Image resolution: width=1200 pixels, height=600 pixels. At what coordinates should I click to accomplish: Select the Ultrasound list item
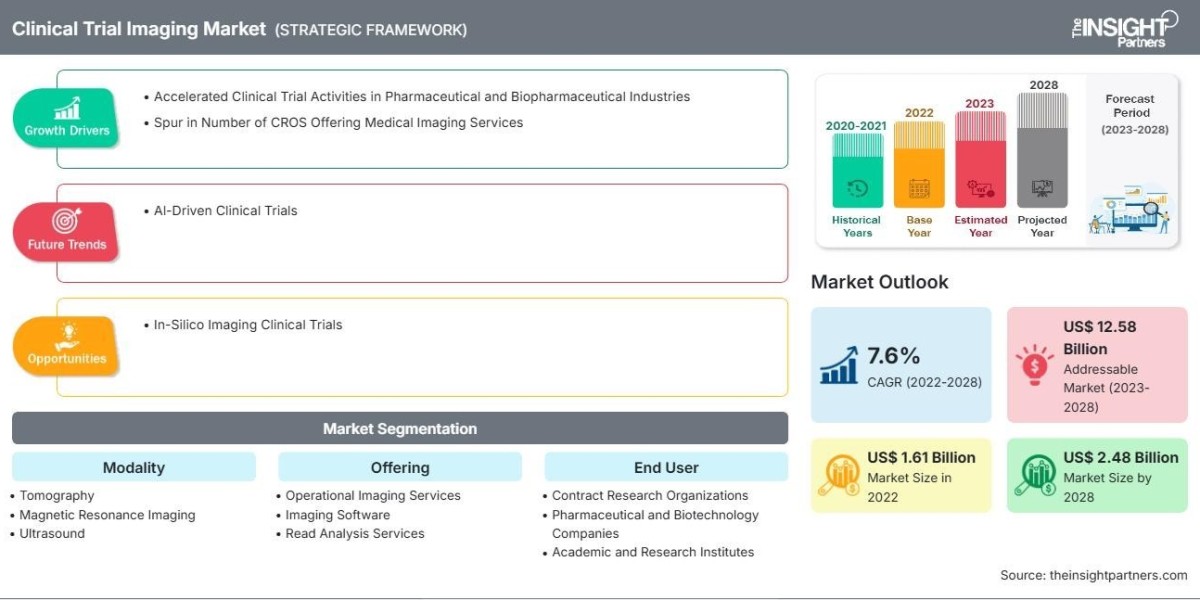(x=52, y=533)
